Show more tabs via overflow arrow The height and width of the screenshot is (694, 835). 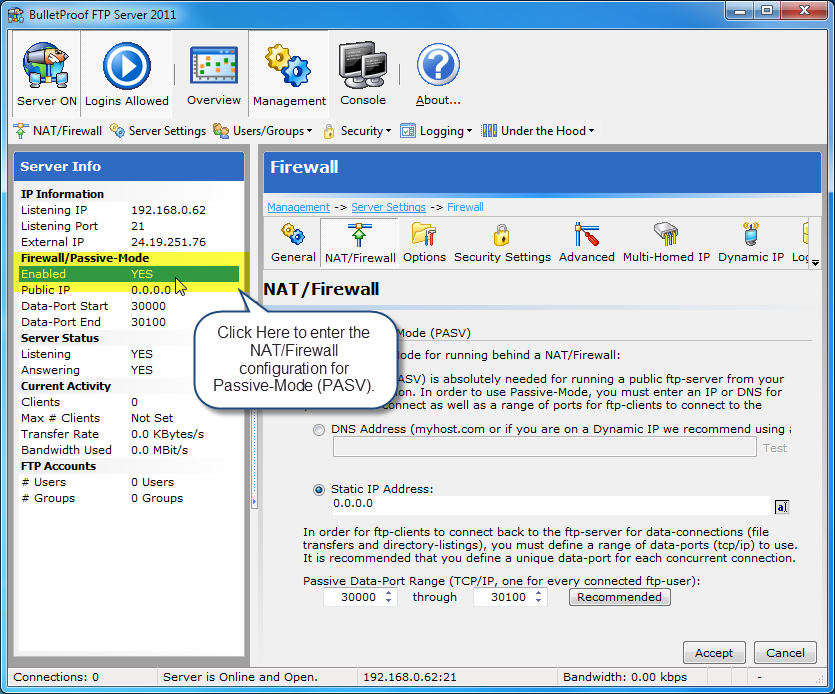pyautogui.click(x=815, y=263)
